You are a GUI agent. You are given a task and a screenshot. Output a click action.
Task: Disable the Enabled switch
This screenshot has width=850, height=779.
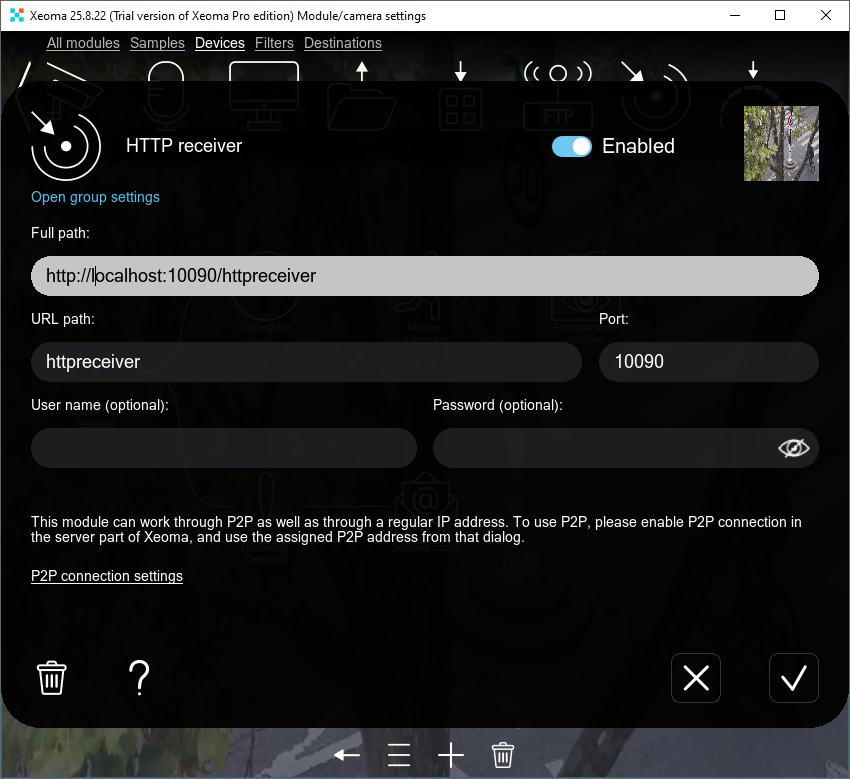coord(571,146)
